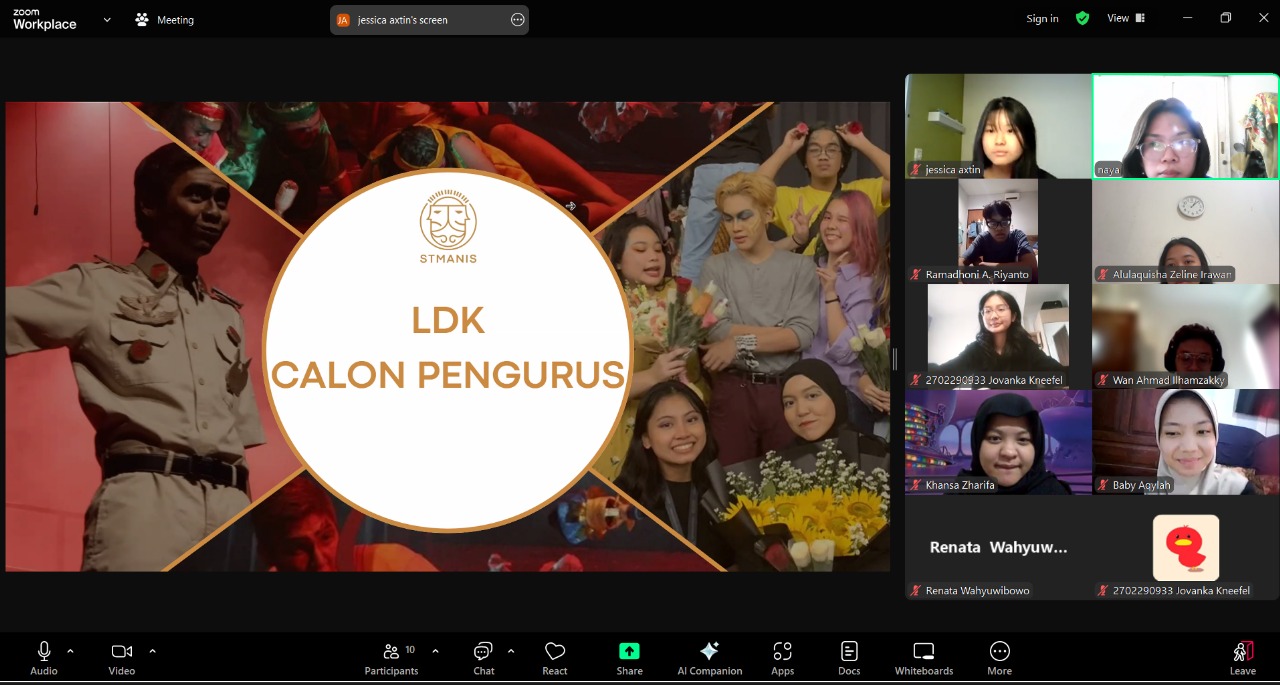Click the muted mic icon beside Baby Aqylah
Viewport: 1280px width, 685px height.
1102,485
